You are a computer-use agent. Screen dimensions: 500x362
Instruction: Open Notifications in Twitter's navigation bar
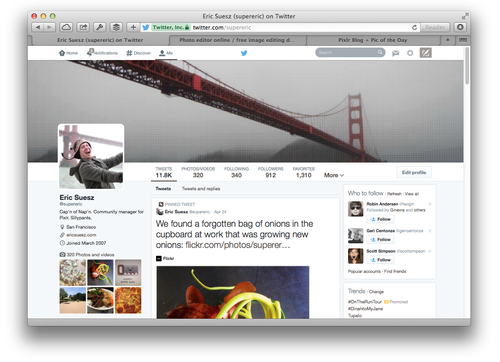102,53
